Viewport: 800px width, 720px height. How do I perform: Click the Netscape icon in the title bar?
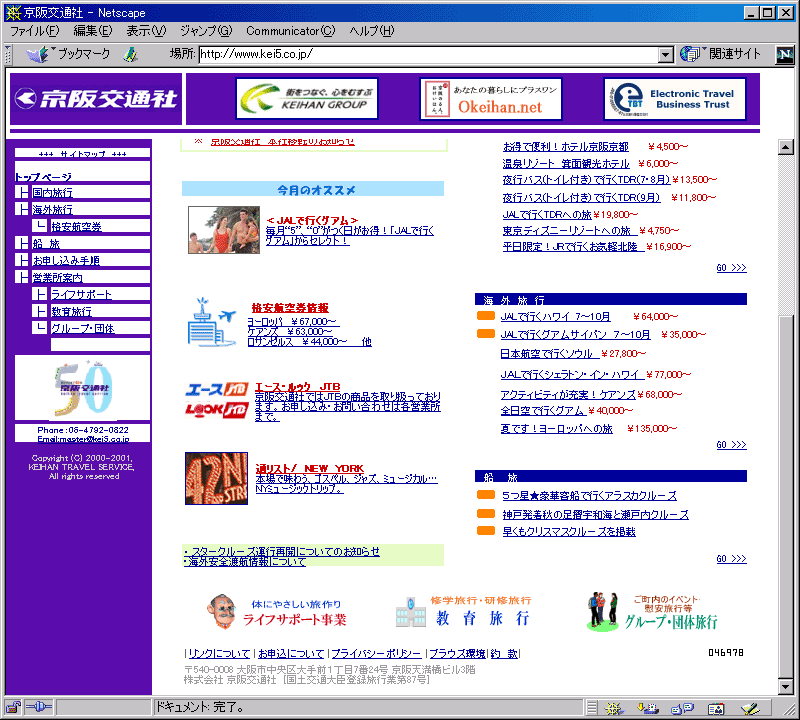click(13, 13)
